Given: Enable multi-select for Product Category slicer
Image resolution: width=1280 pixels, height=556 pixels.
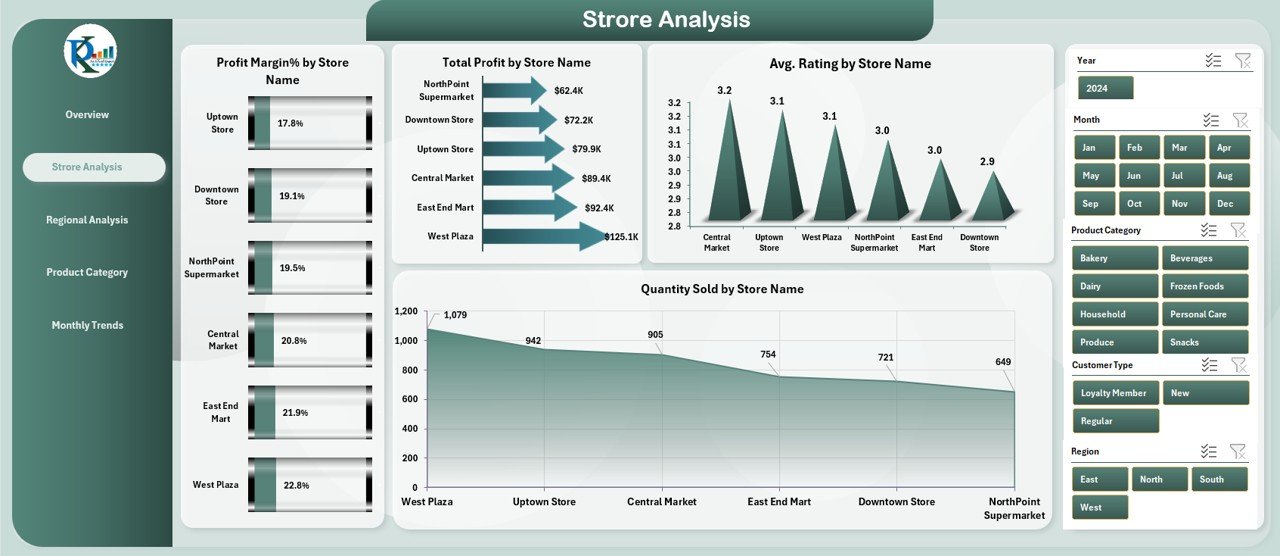Looking at the screenshot, I should [x=1209, y=230].
